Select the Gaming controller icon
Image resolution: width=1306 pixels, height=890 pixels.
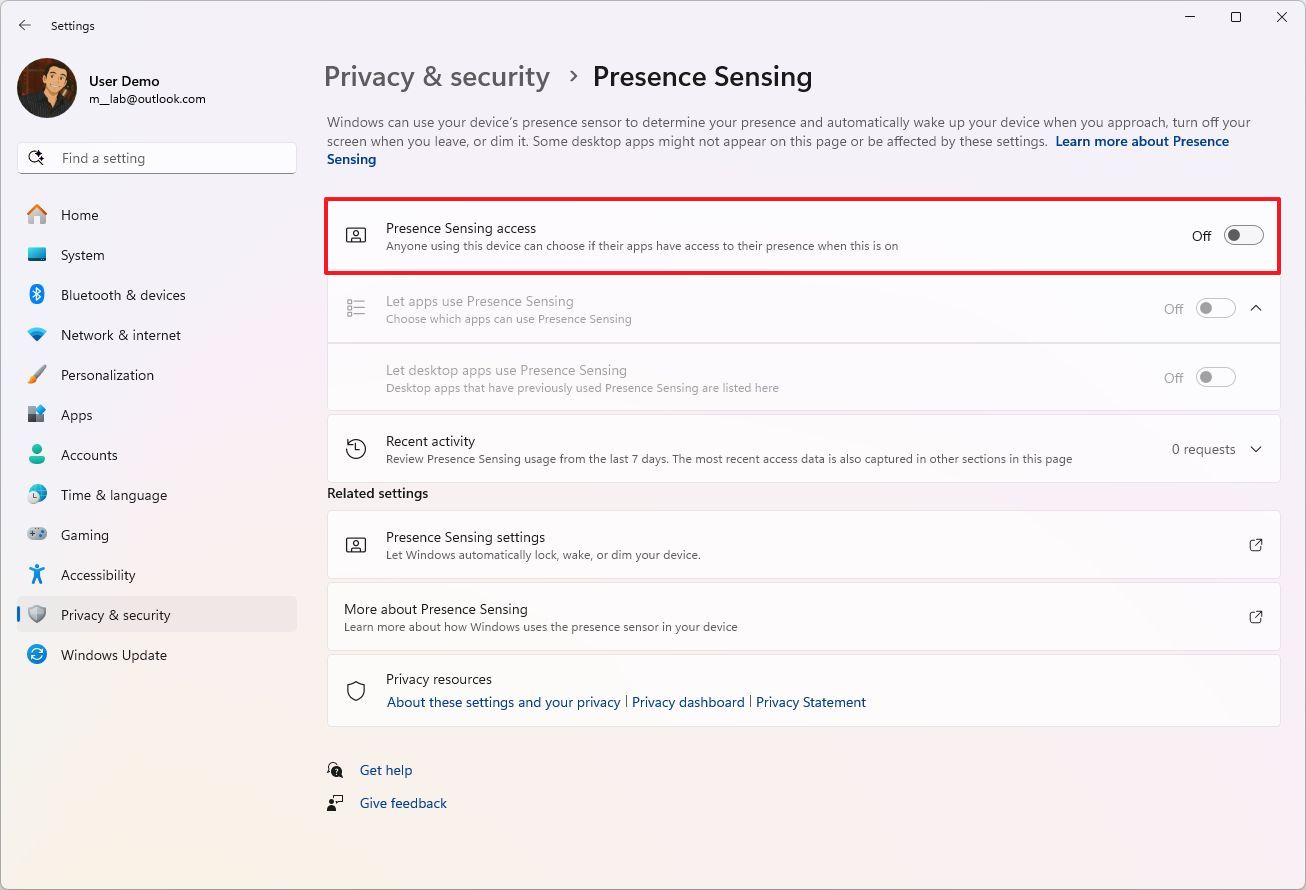click(37, 535)
